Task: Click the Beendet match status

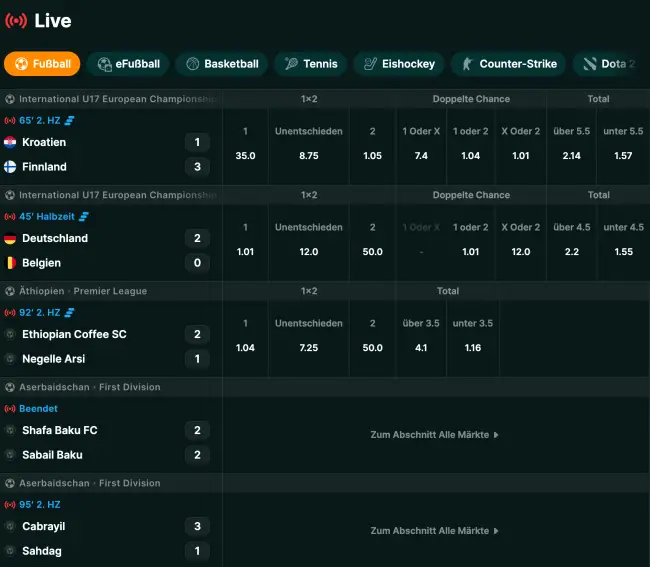Action: point(39,409)
